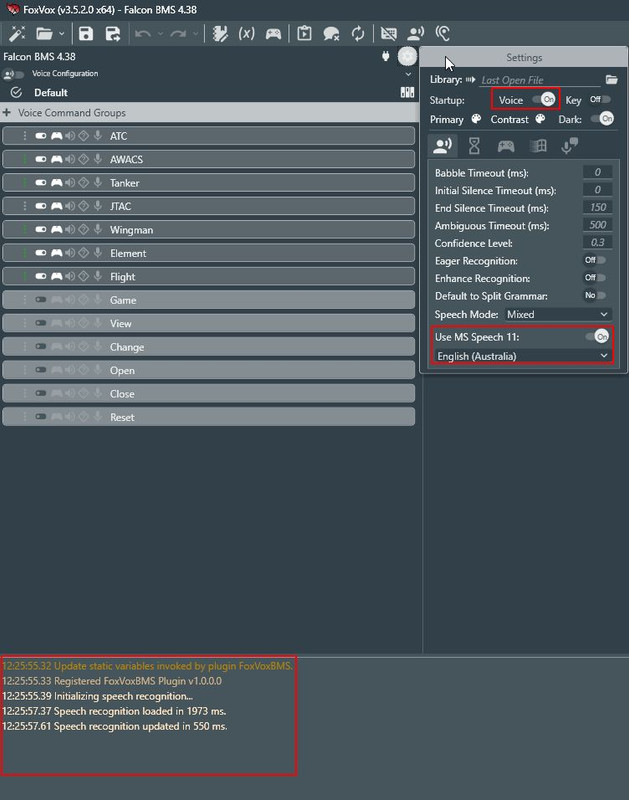Toggle the Use MS Speech 11 switch
Screen dimensions: 629x800
(597, 337)
